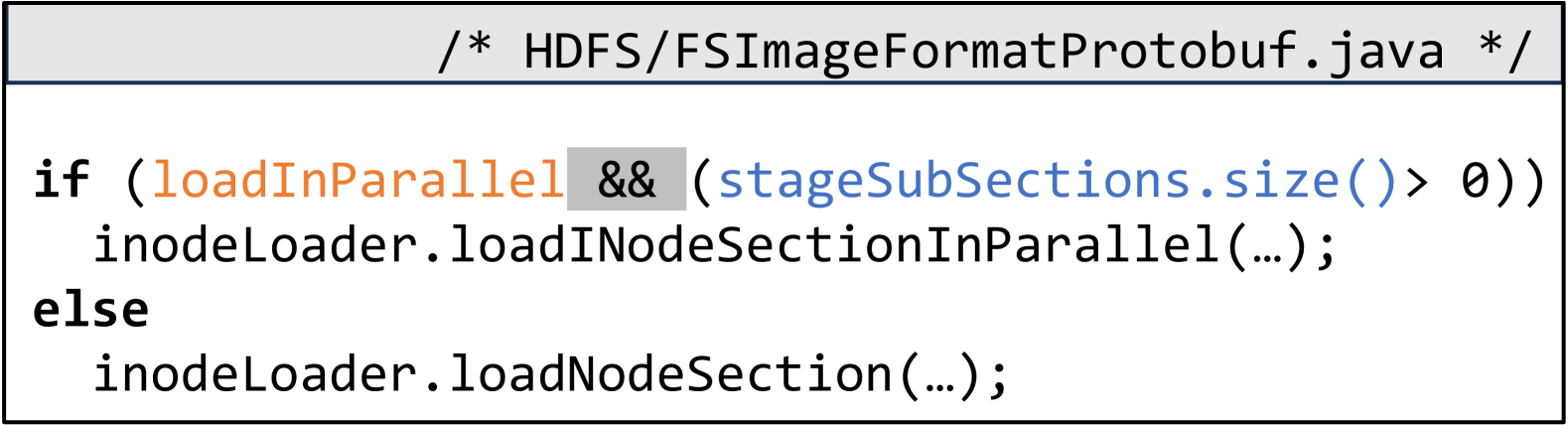Viewport: 1568px width, 425px height.
Task: Click the loadINodeSectionInParallel method name
Action: (836, 245)
